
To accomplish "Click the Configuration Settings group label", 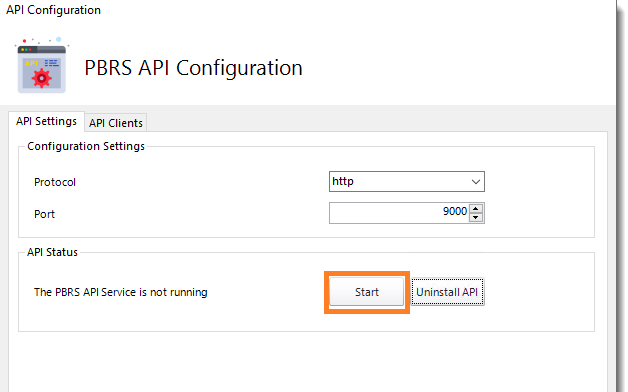I will [86, 146].
